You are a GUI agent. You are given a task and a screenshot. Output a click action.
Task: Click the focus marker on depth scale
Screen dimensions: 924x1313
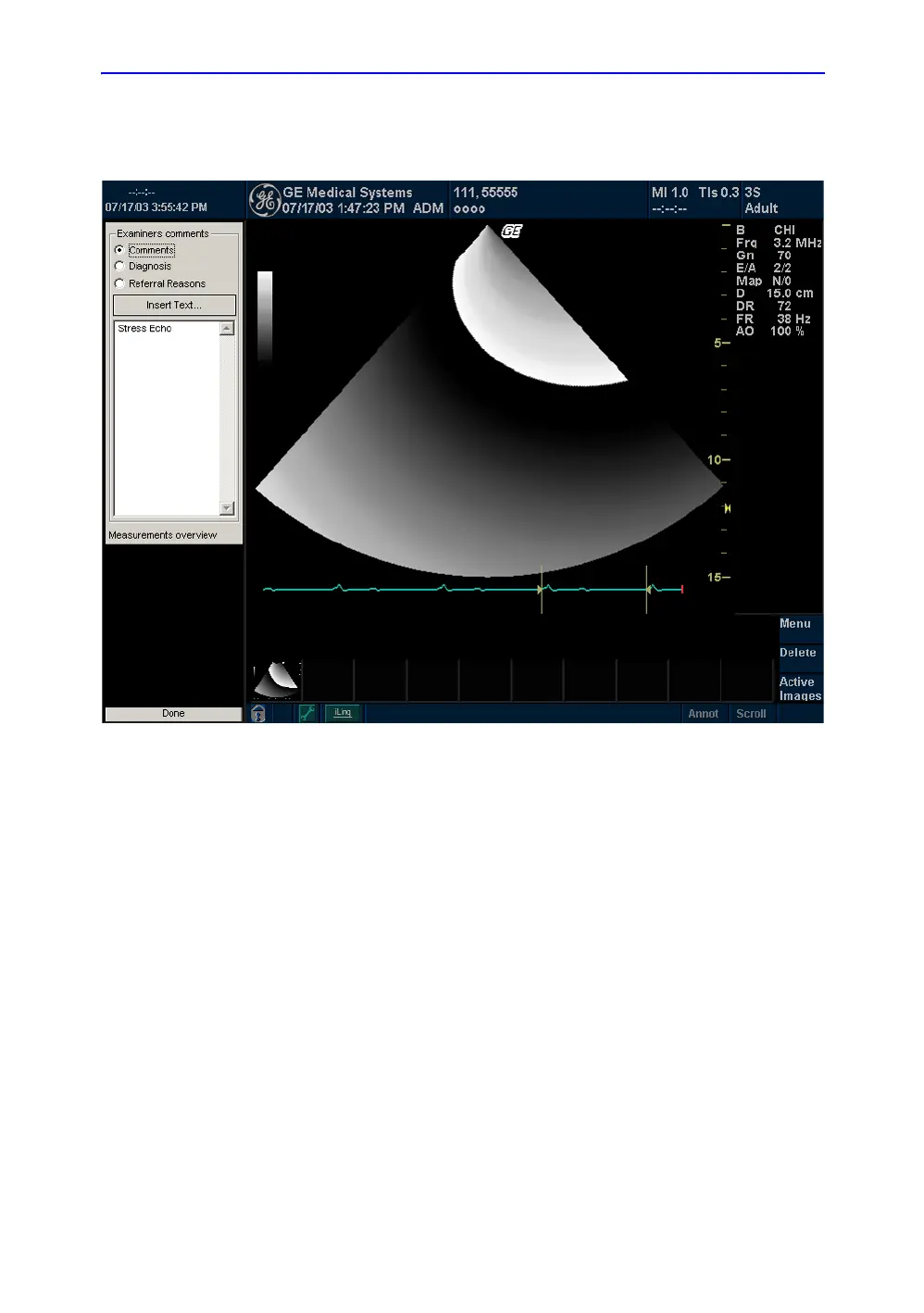click(727, 508)
